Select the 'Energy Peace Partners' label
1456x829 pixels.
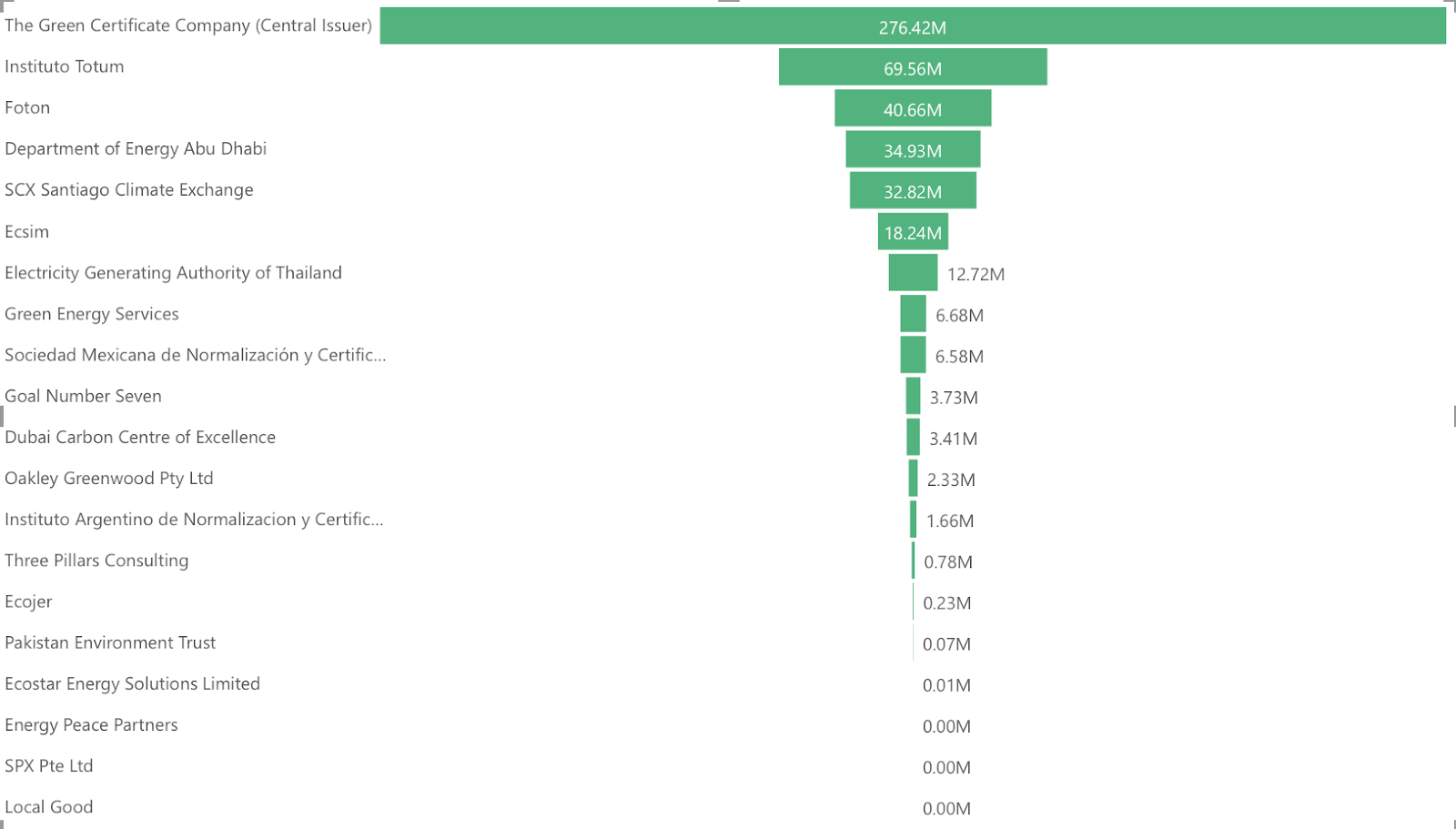point(91,725)
